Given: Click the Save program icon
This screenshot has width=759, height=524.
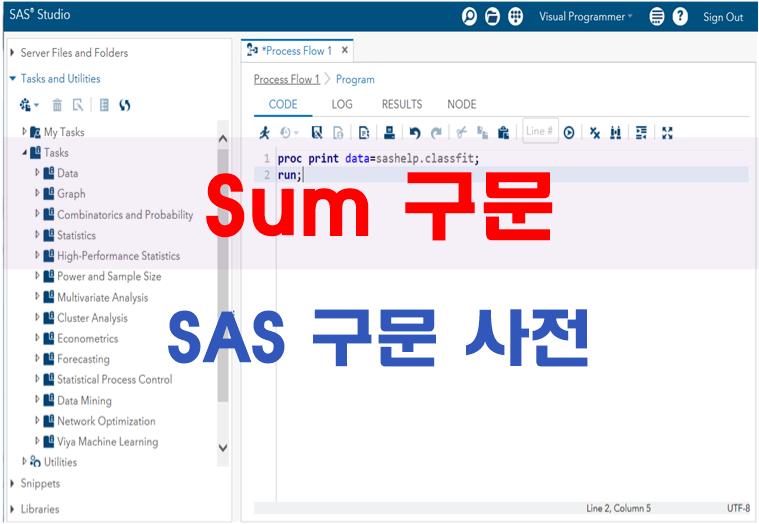Looking at the screenshot, I should (x=317, y=132).
